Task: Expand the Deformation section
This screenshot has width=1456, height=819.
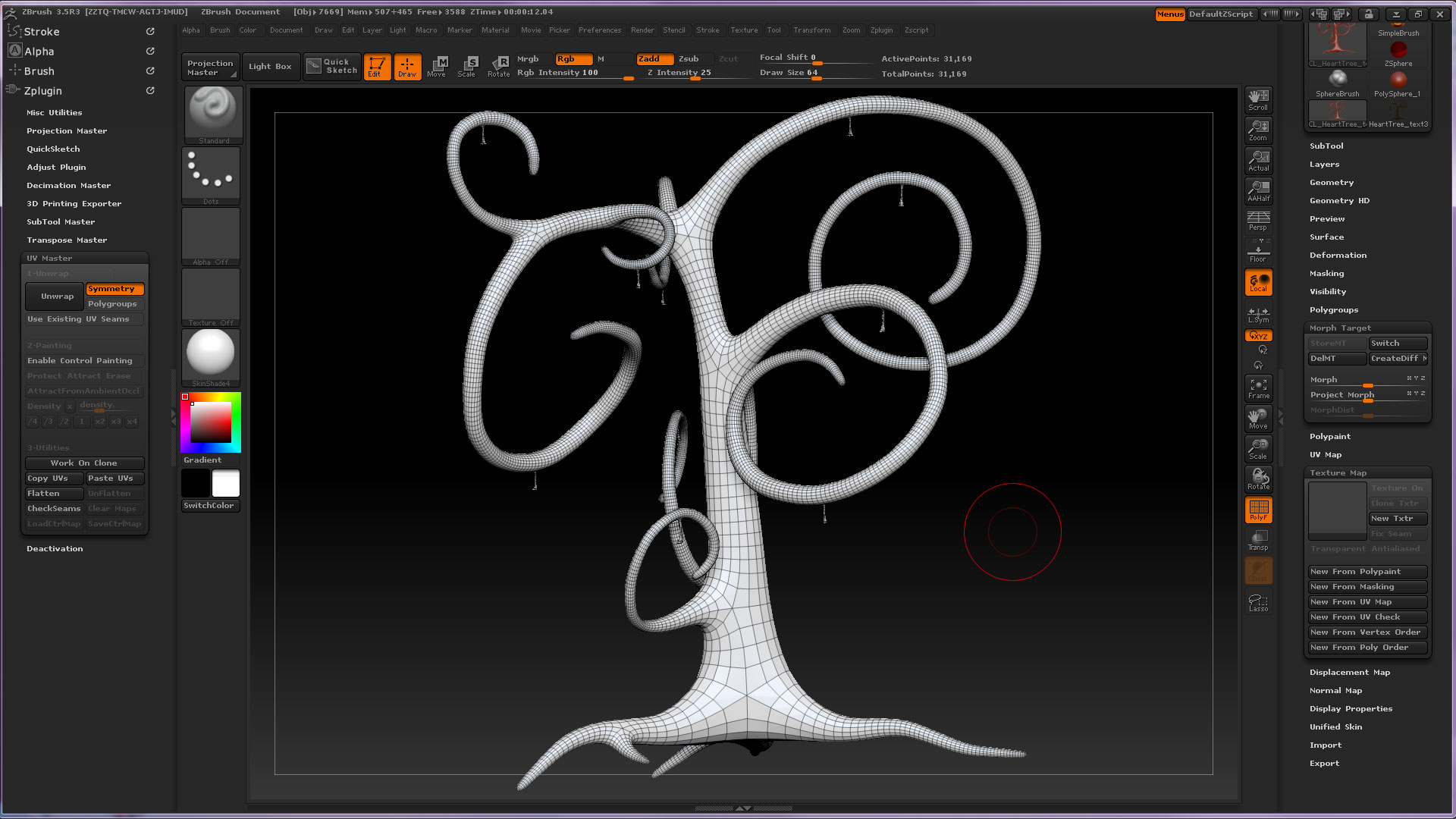Action: tap(1338, 255)
